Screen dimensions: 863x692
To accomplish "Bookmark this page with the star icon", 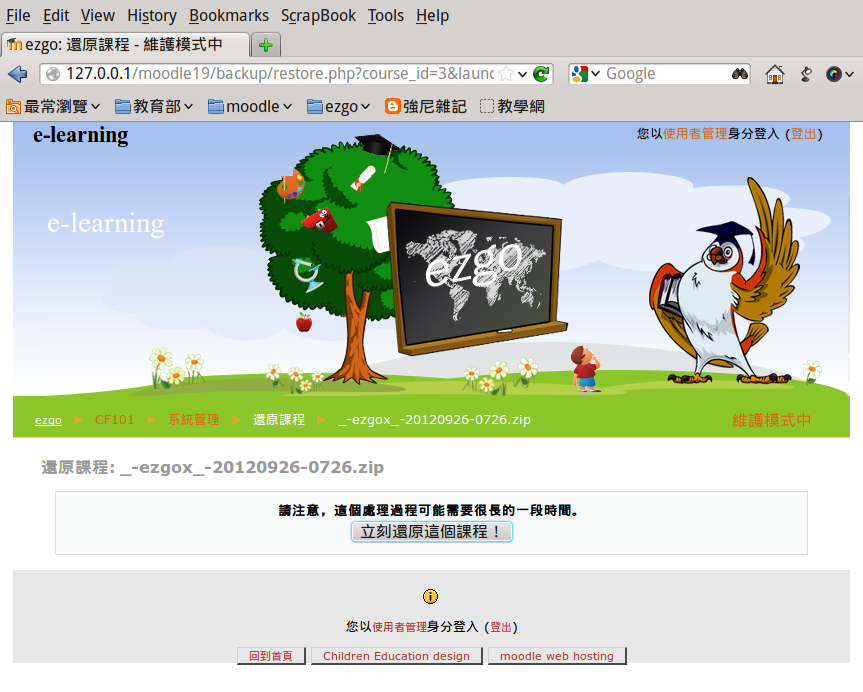I will (506, 74).
